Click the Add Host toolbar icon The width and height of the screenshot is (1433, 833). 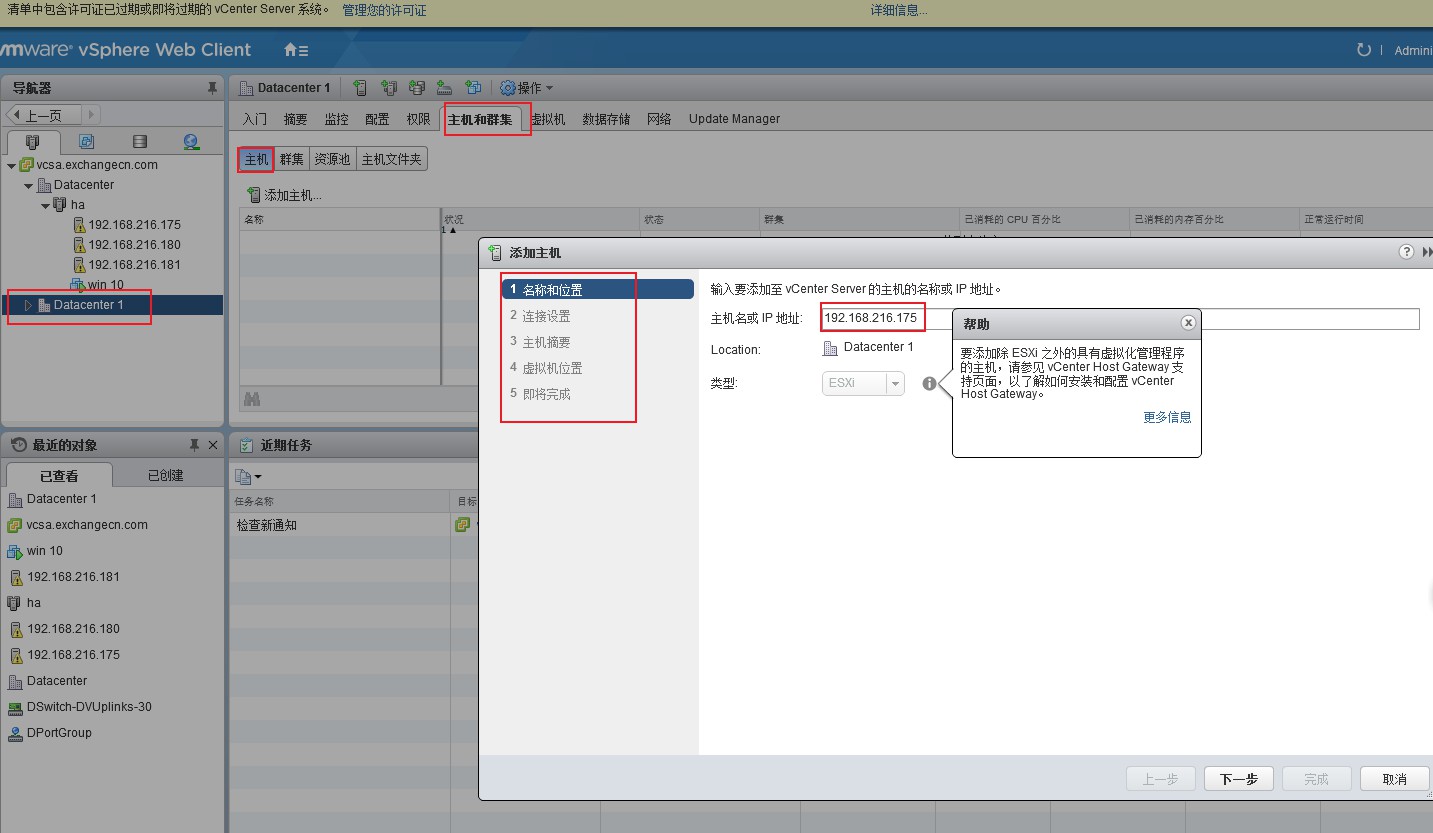point(361,88)
